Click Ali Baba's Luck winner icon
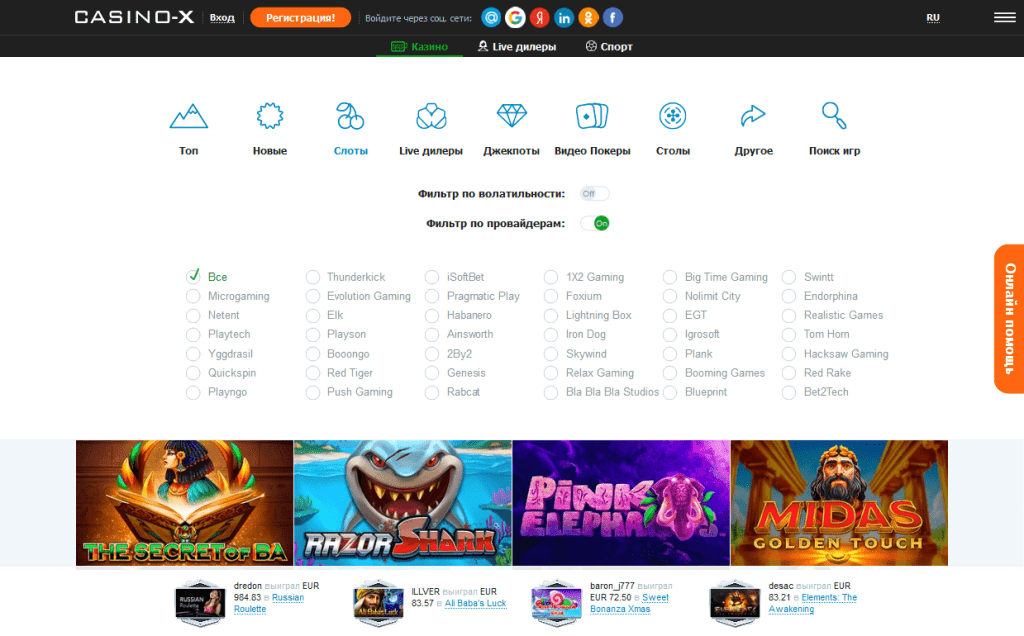This screenshot has height=636, width=1024. pos(379,603)
